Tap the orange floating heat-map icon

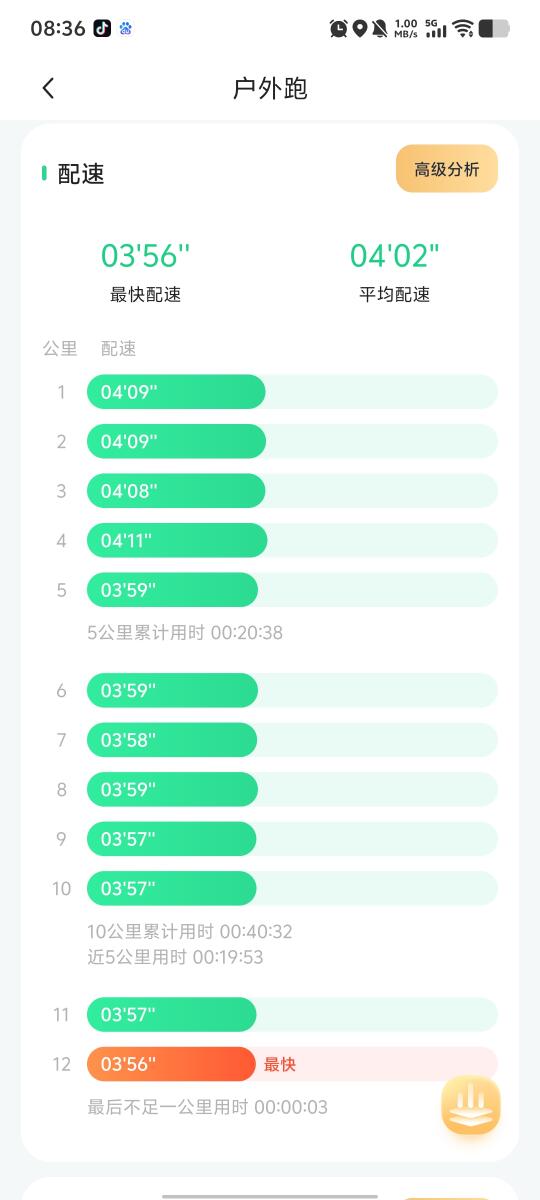(471, 1106)
